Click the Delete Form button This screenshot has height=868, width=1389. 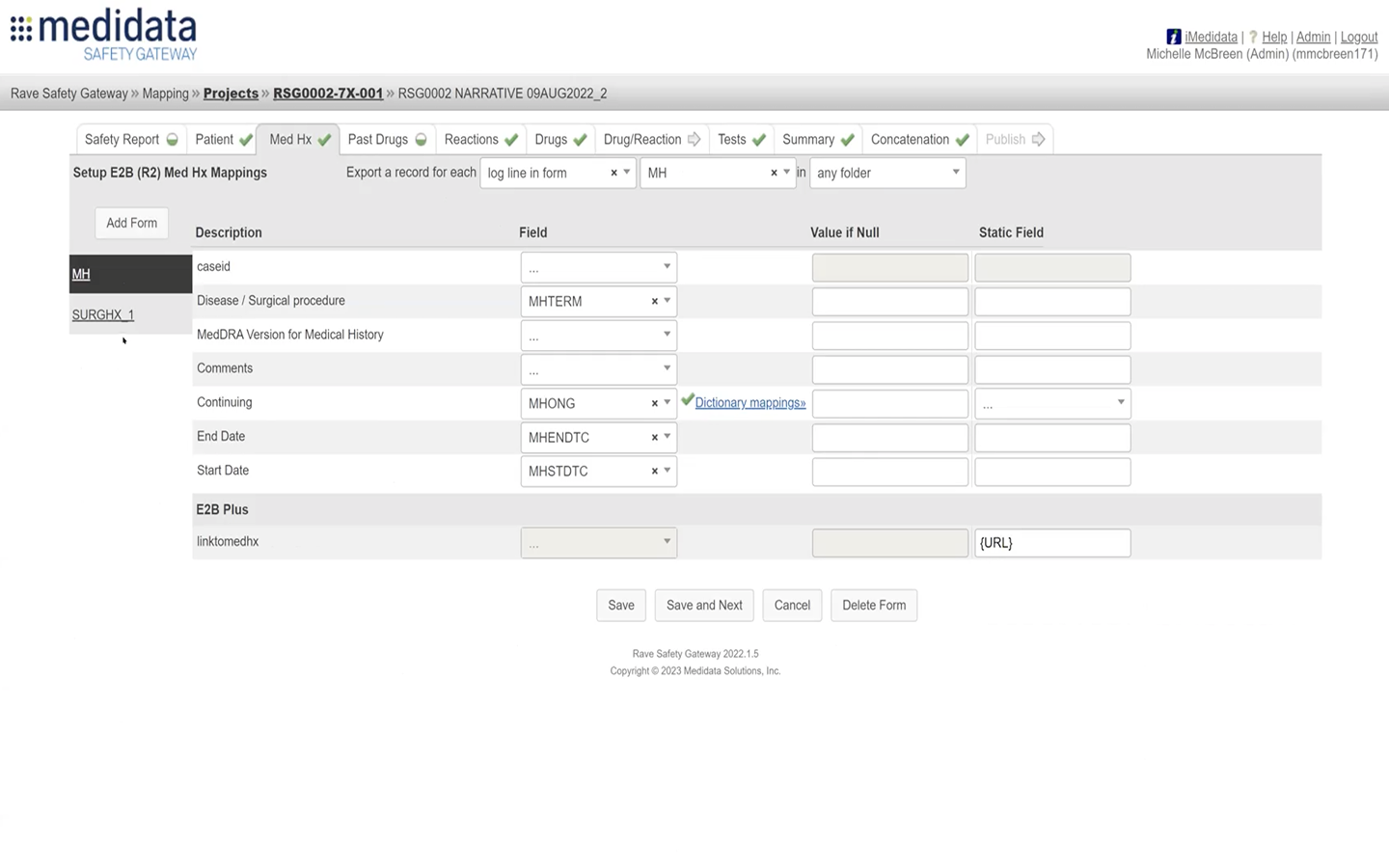[873, 605]
